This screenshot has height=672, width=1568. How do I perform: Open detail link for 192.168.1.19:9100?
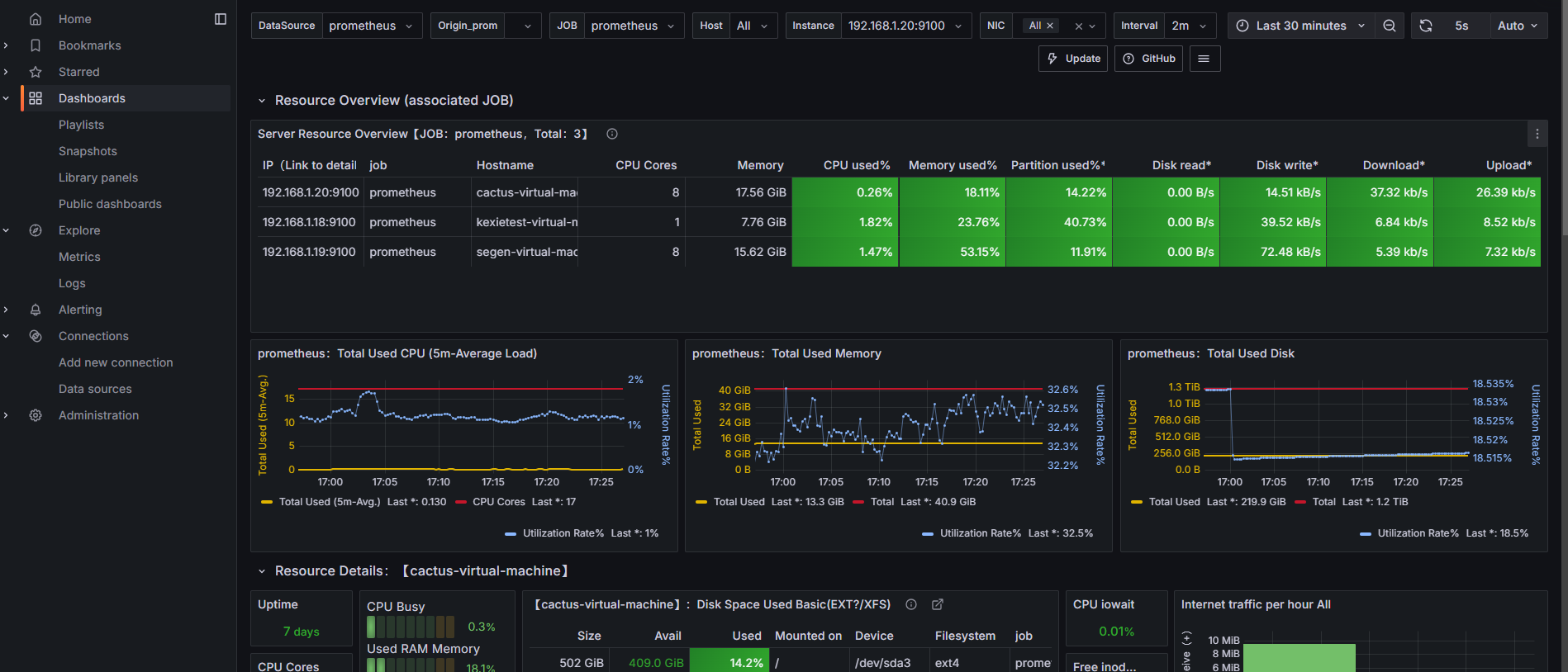click(x=309, y=252)
